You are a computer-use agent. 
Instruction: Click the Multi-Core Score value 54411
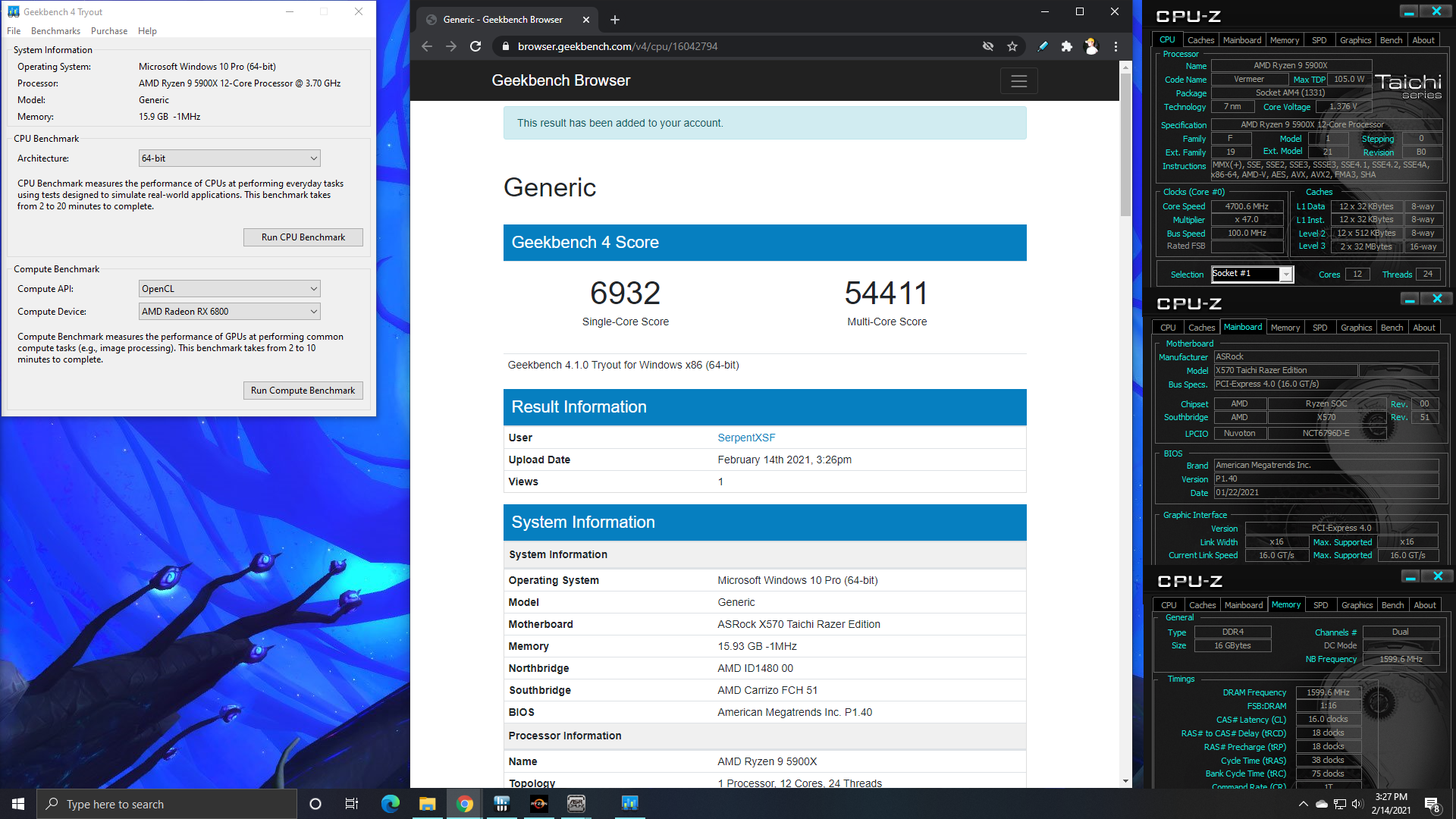tap(886, 293)
